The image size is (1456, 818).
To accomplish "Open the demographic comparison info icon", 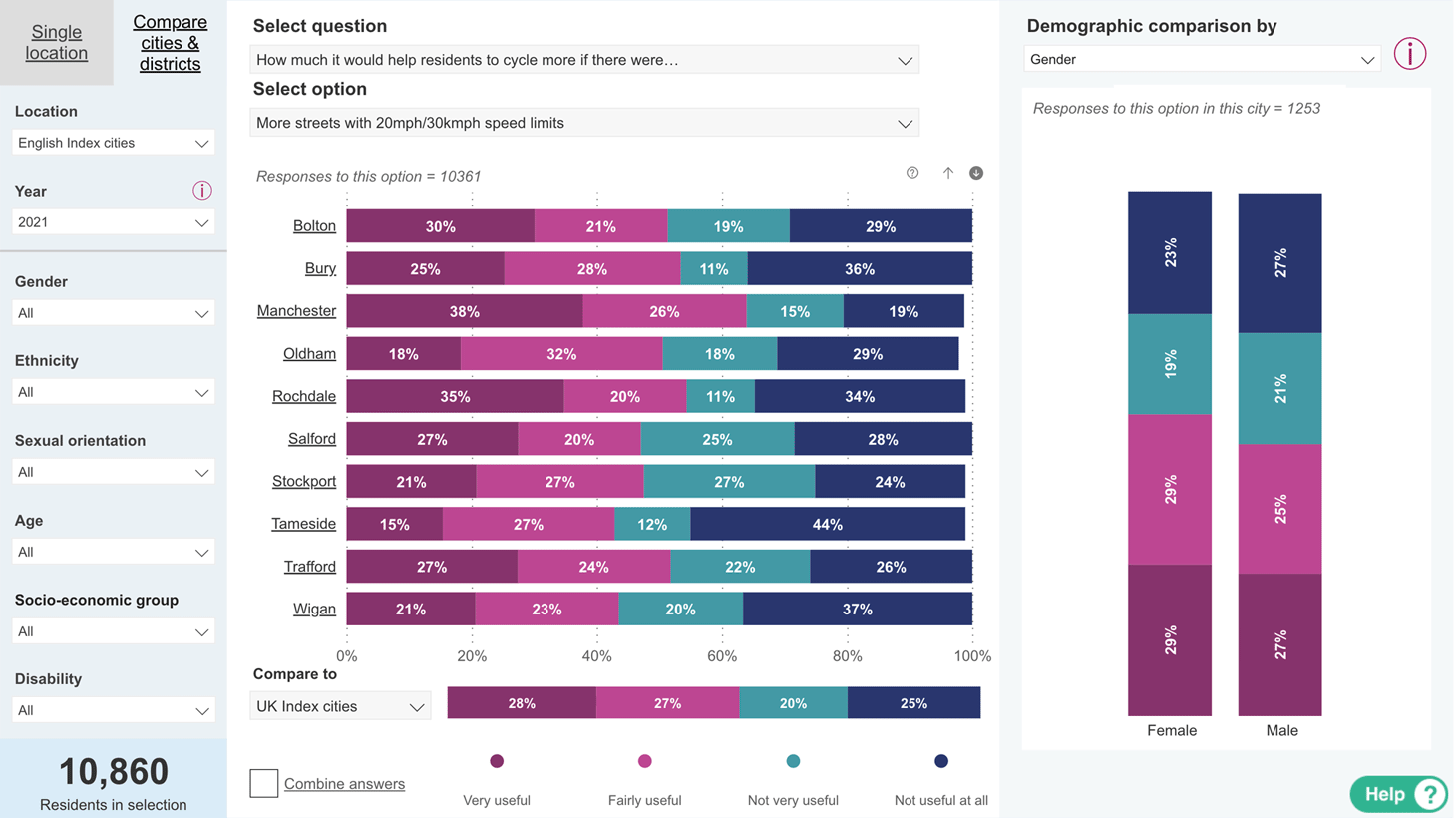I will point(1409,54).
